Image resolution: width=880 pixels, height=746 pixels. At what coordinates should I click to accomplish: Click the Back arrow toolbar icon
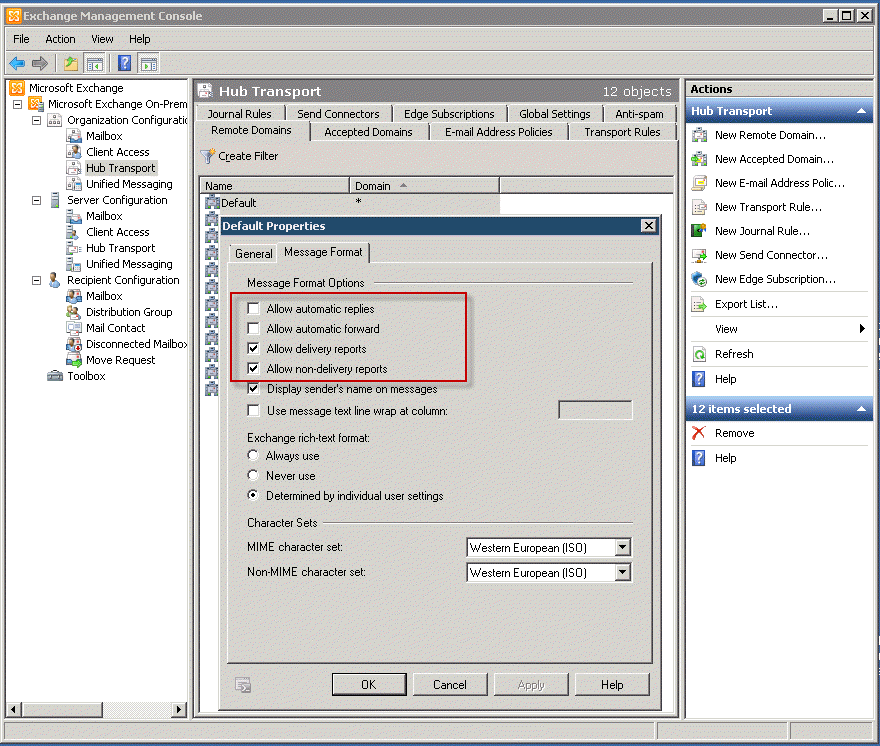[x=17, y=63]
